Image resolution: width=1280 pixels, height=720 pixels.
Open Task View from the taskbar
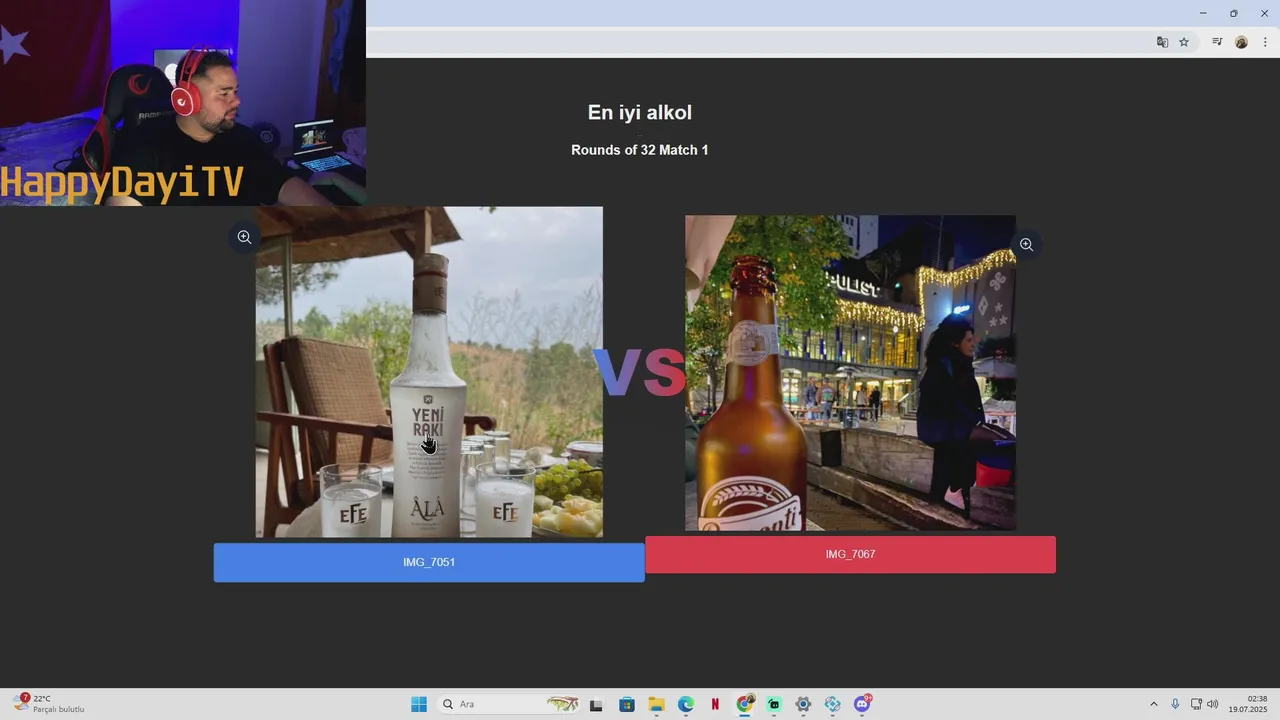tap(596, 704)
